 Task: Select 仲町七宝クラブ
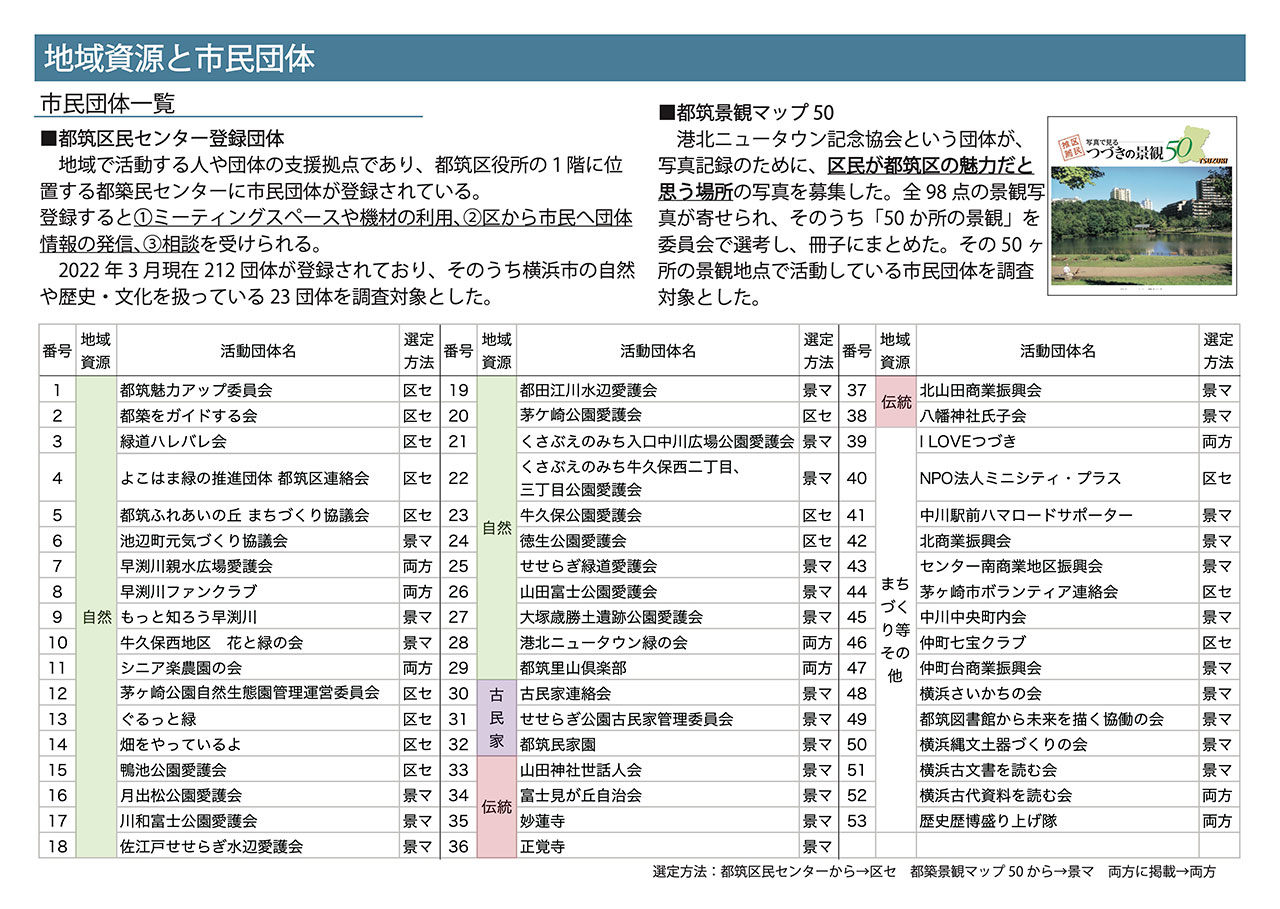973,642
